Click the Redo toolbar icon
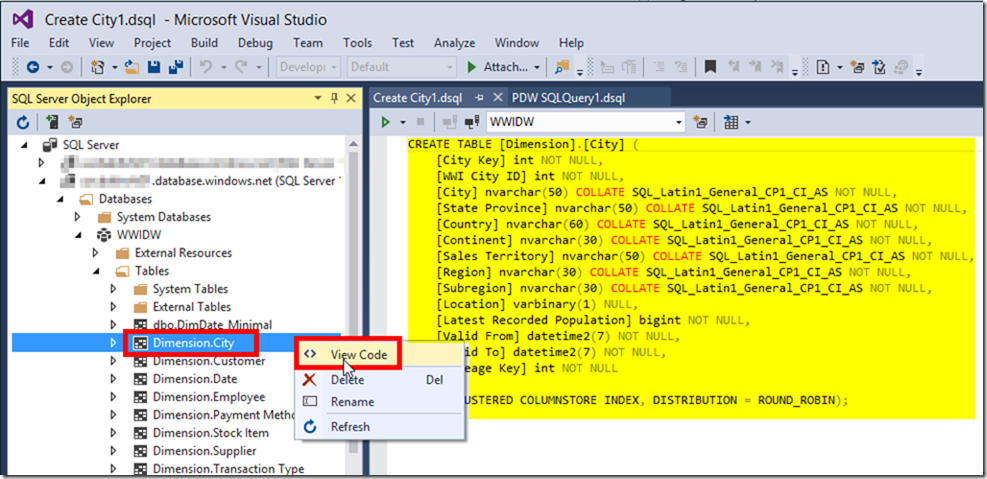Screen dimensions: 987x479 click(241, 67)
